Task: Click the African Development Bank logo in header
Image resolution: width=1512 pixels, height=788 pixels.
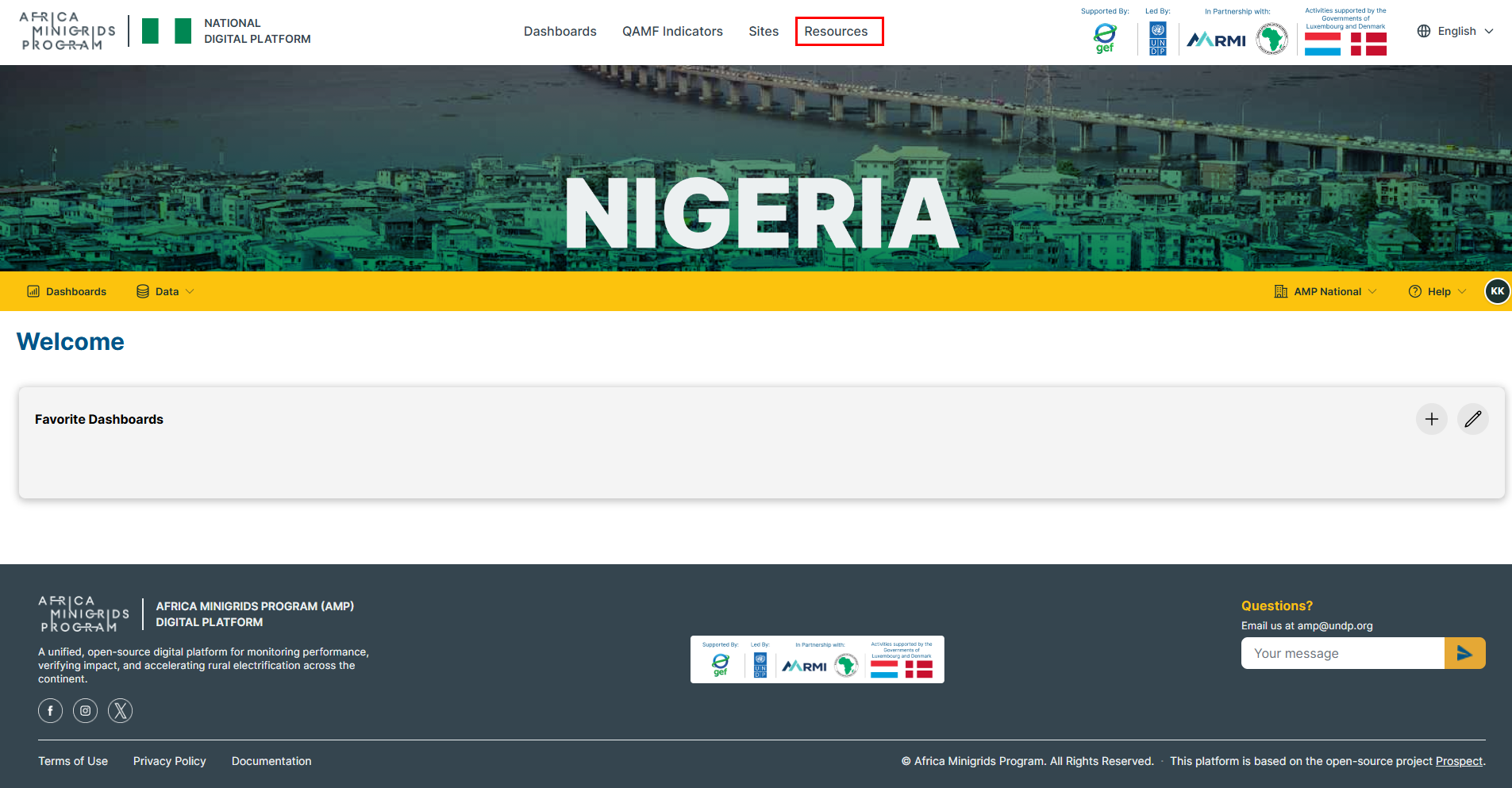Action: pos(1272,39)
